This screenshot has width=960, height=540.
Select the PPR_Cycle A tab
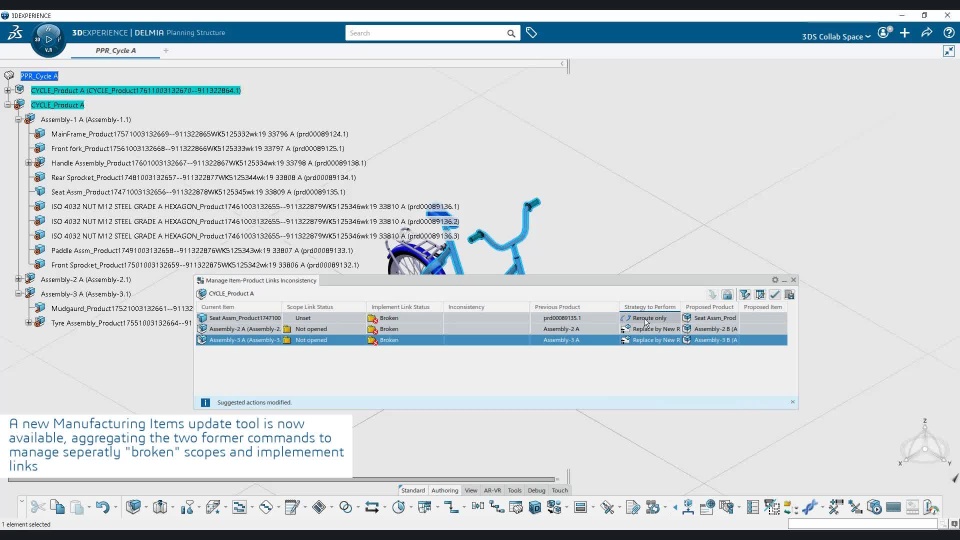click(116, 51)
